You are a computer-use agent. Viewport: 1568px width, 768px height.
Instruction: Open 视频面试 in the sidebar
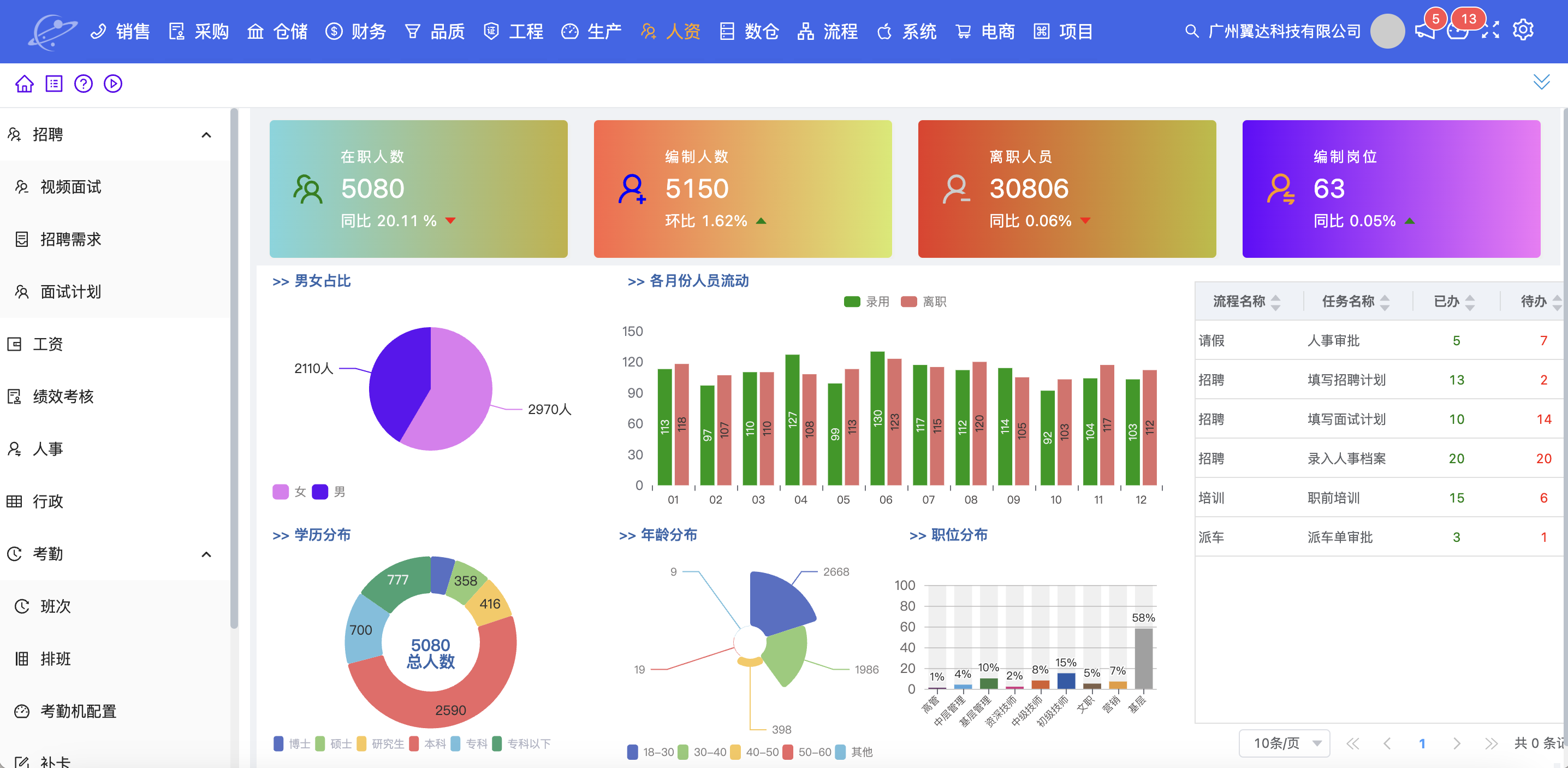pos(115,187)
